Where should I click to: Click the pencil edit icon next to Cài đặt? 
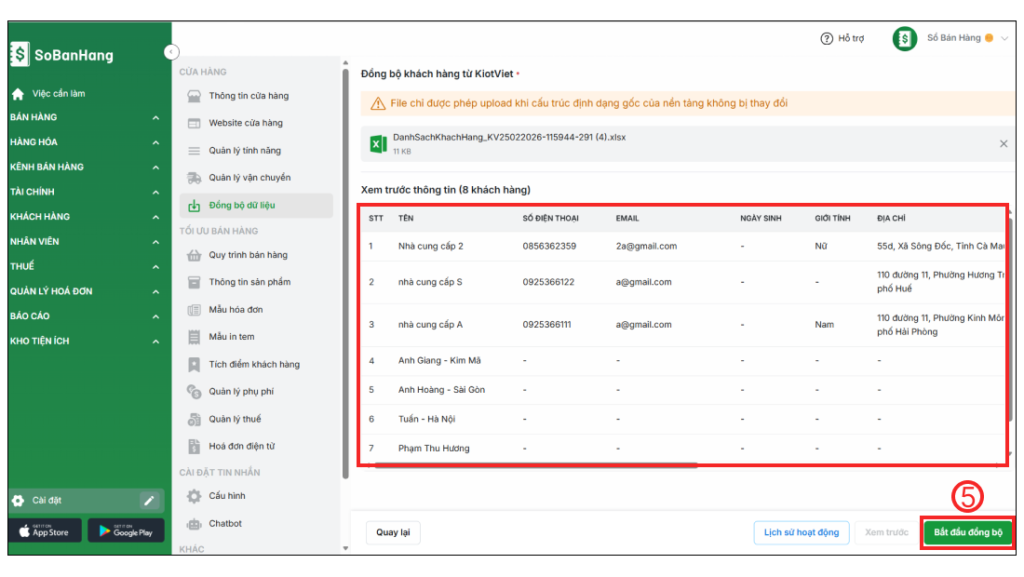pos(149,500)
